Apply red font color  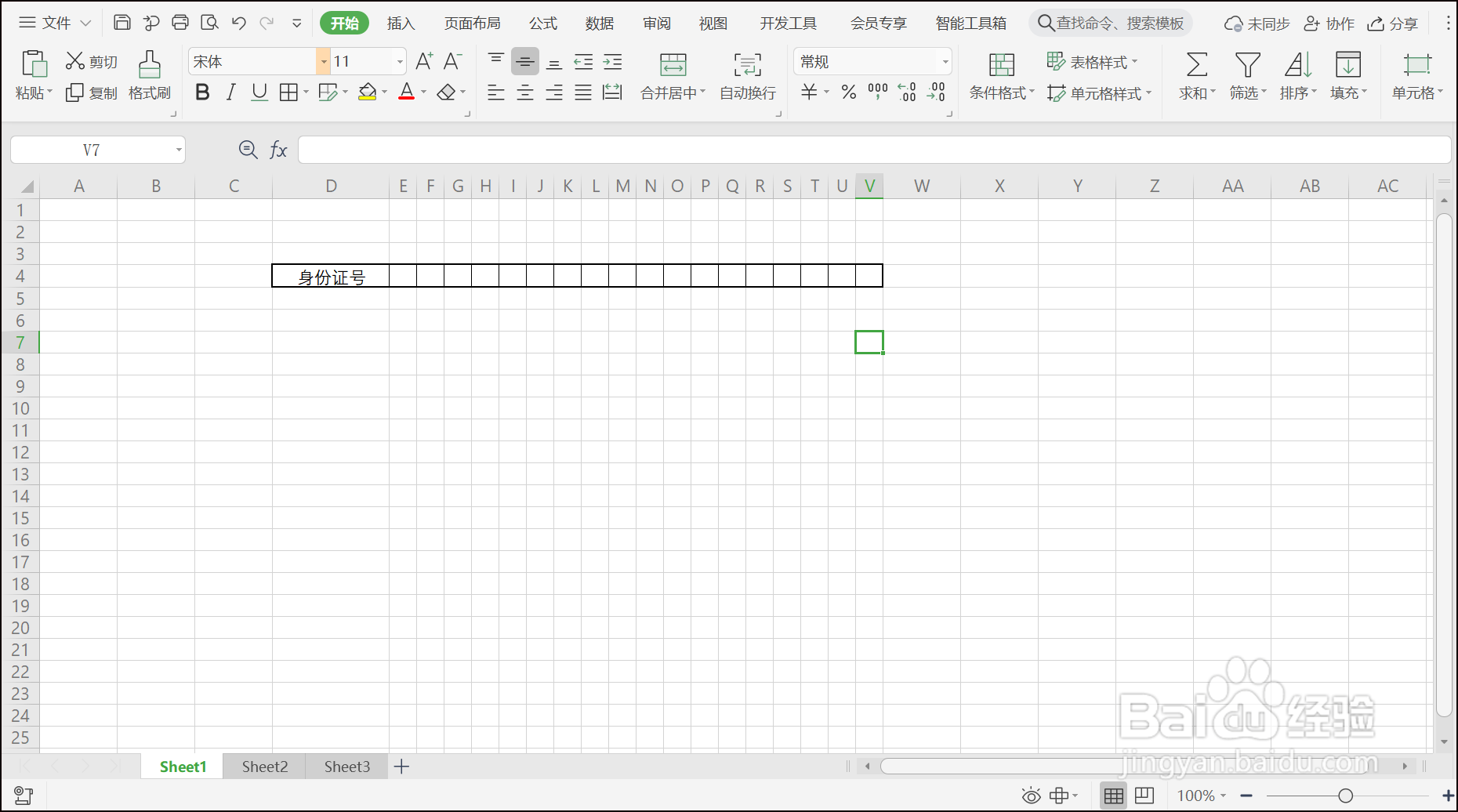406,92
